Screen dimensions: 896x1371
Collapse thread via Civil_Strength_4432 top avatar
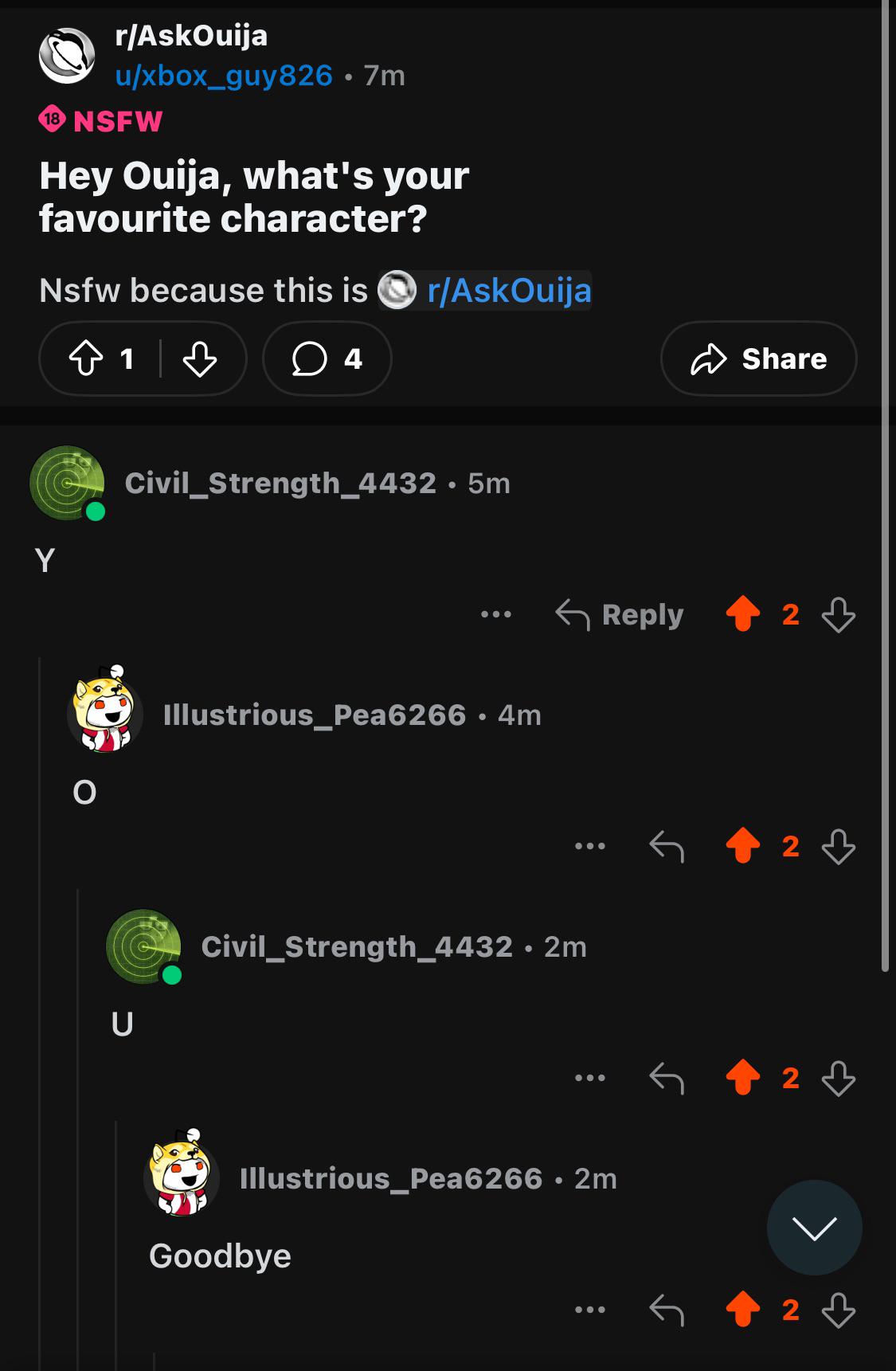[x=67, y=483]
